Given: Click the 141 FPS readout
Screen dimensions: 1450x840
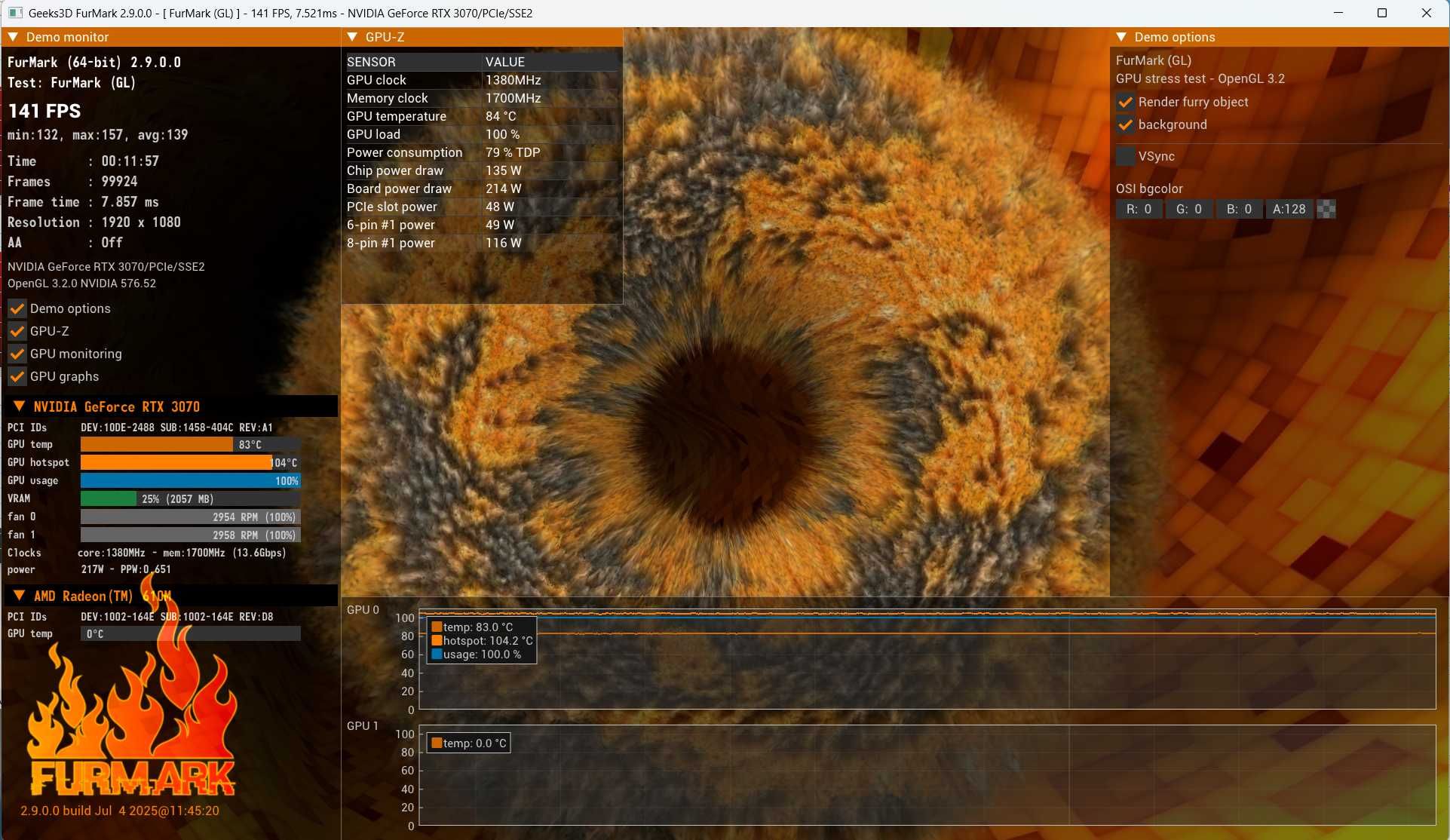Looking at the screenshot, I should pos(44,111).
